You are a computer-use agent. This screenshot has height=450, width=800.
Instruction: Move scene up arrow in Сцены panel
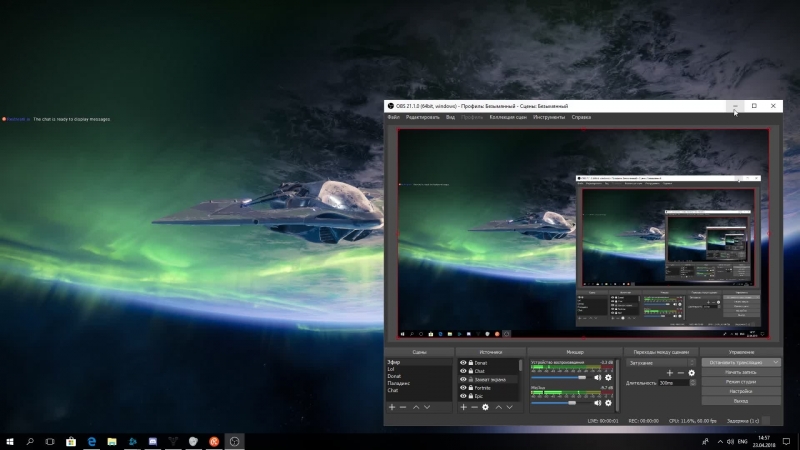[x=416, y=407]
